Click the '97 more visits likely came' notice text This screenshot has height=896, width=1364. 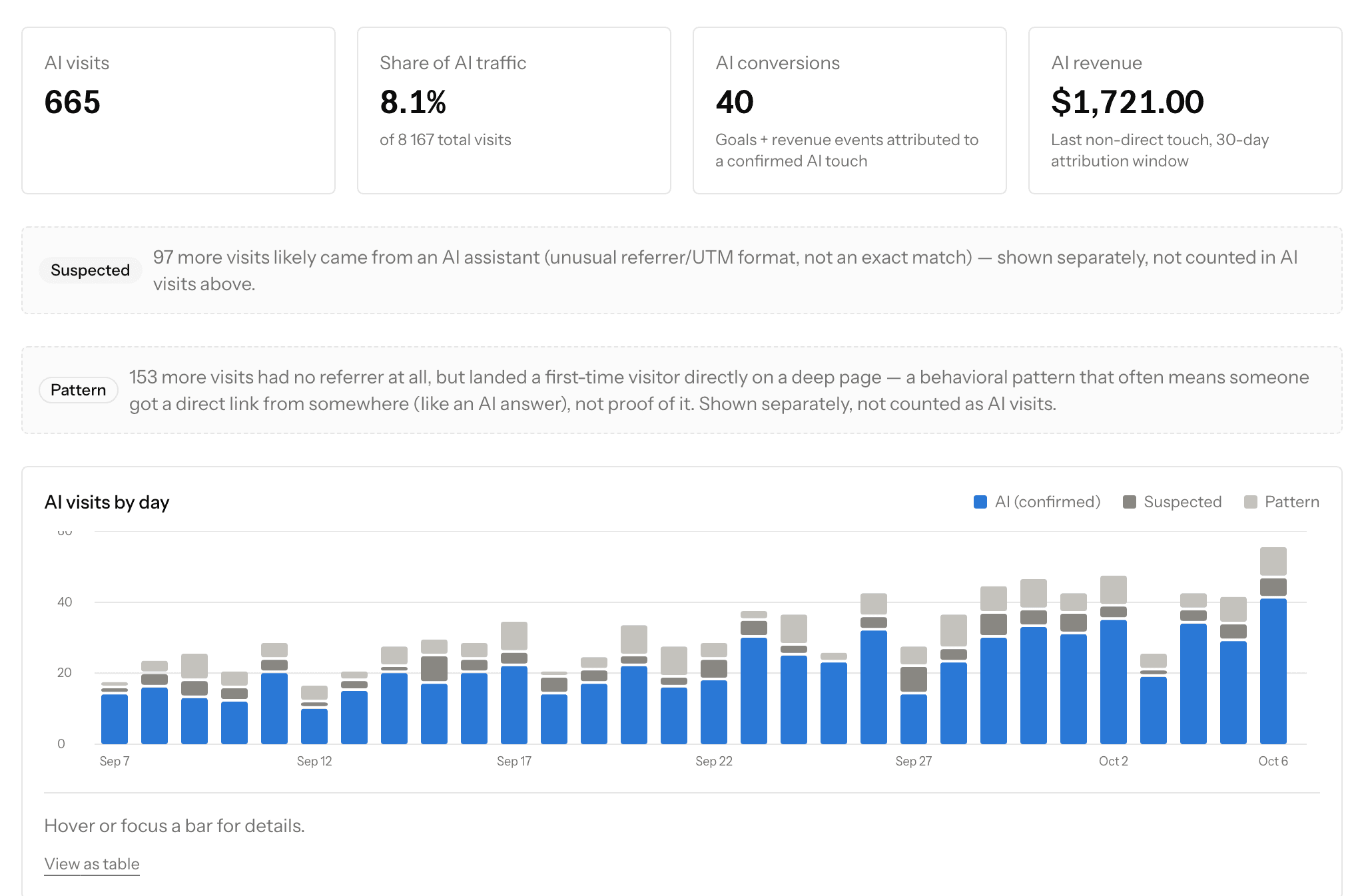(x=725, y=270)
